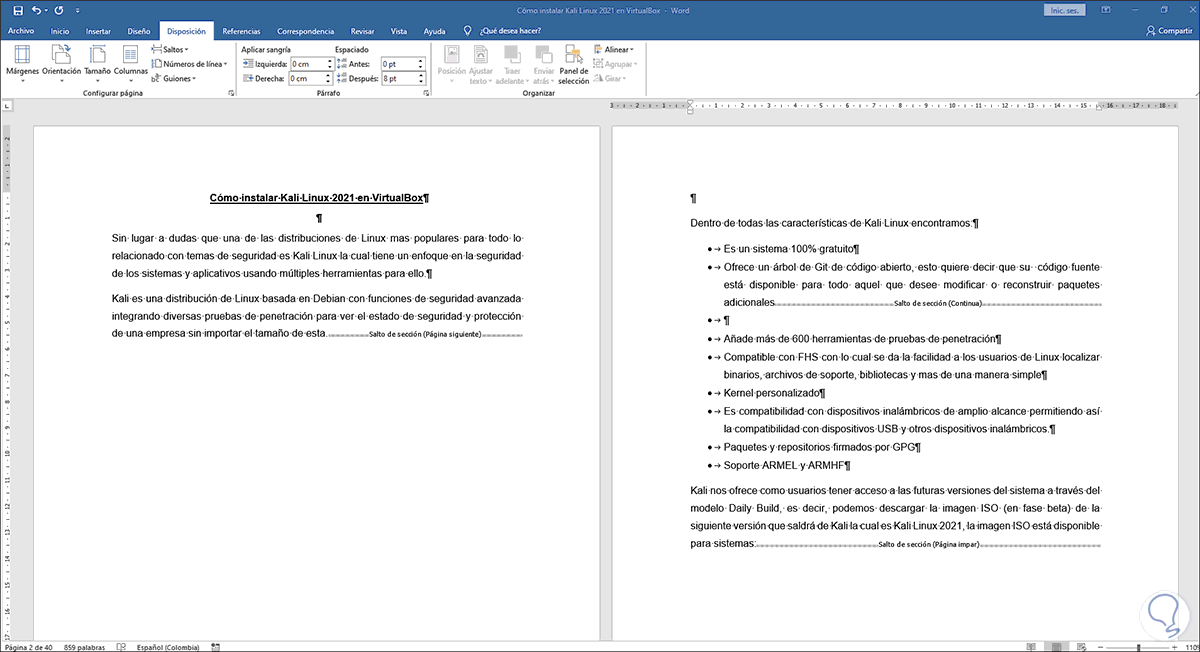Click the Inic. ses. sign-in button
Image resolution: width=1200 pixels, height=652 pixels.
1067,9
